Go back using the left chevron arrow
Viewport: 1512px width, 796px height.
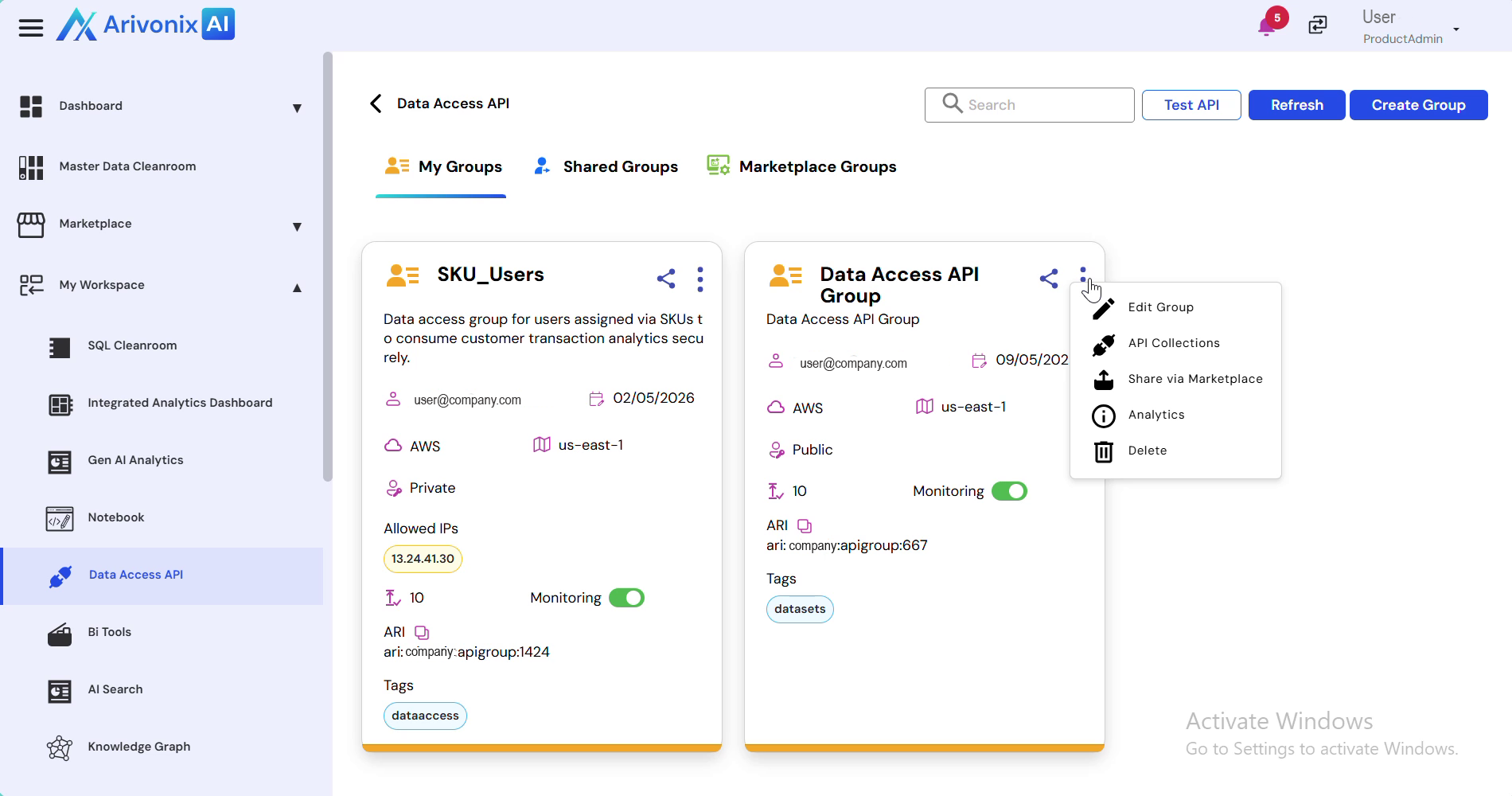tap(376, 103)
